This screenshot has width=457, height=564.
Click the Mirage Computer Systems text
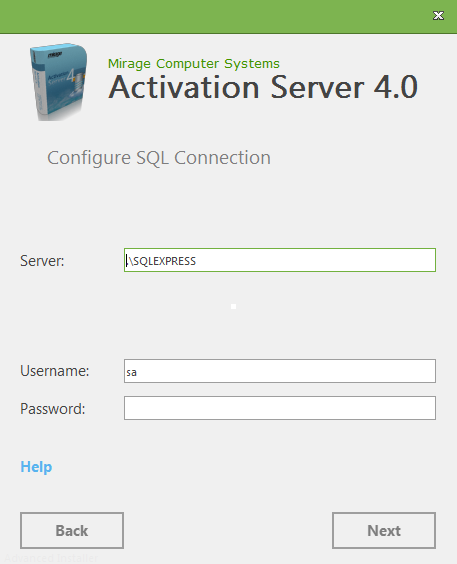pyautogui.click(x=194, y=64)
